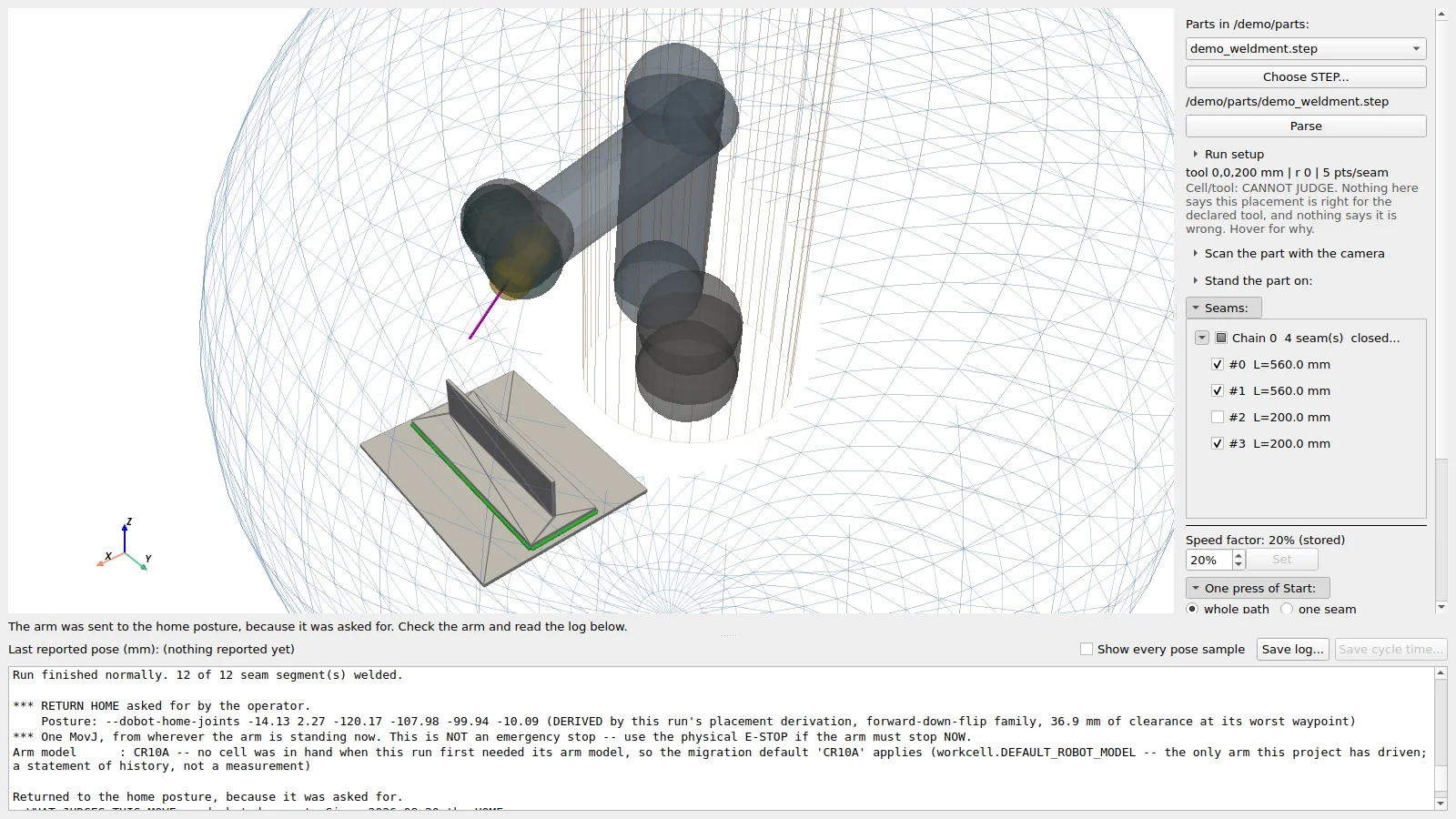Open the demo_weldment.step parts dropdown
Image resolution: width=1456 pixels, height=819 pixels.
[x=1305, y=49]
